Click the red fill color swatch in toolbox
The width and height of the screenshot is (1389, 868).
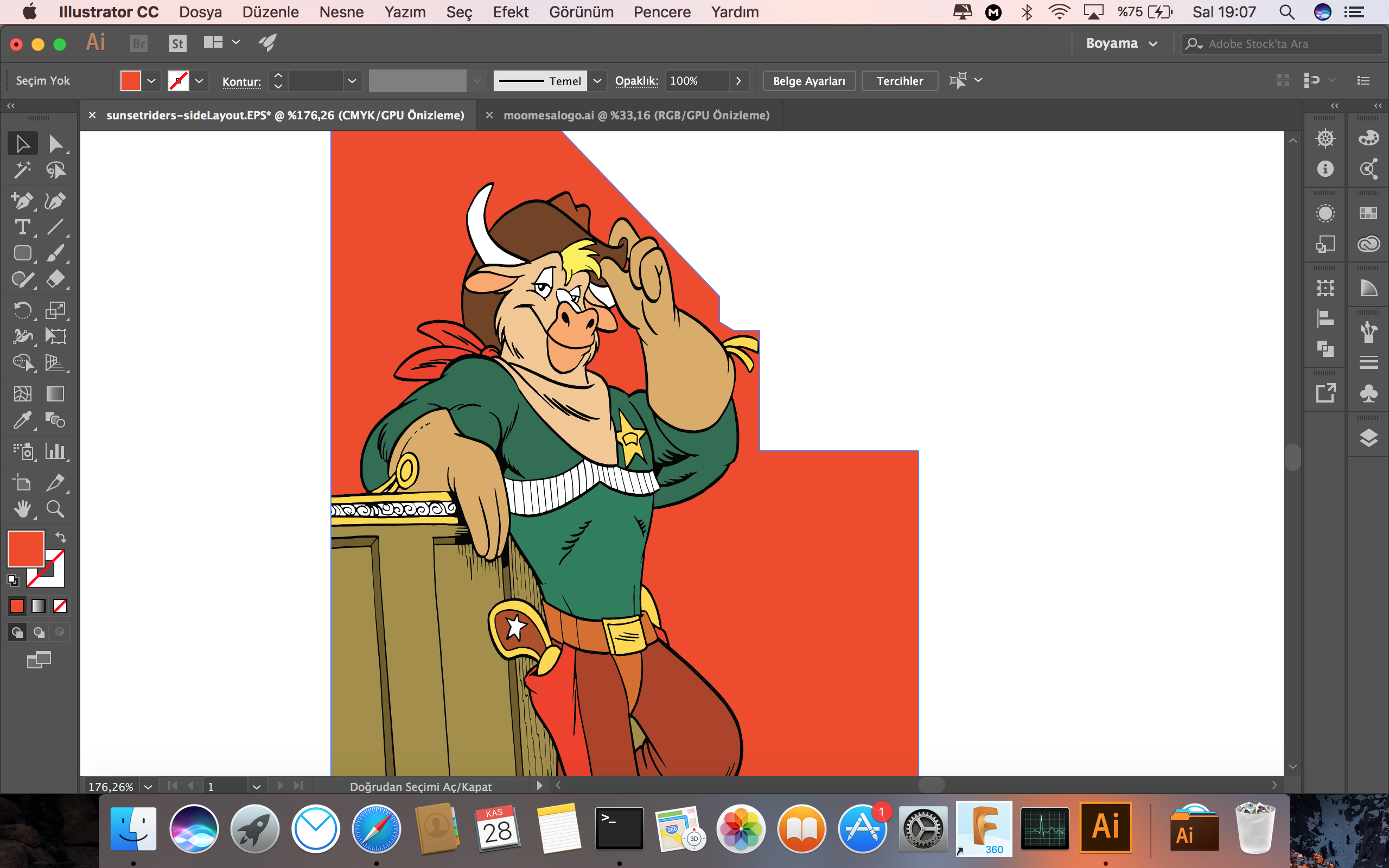(26, 549)
